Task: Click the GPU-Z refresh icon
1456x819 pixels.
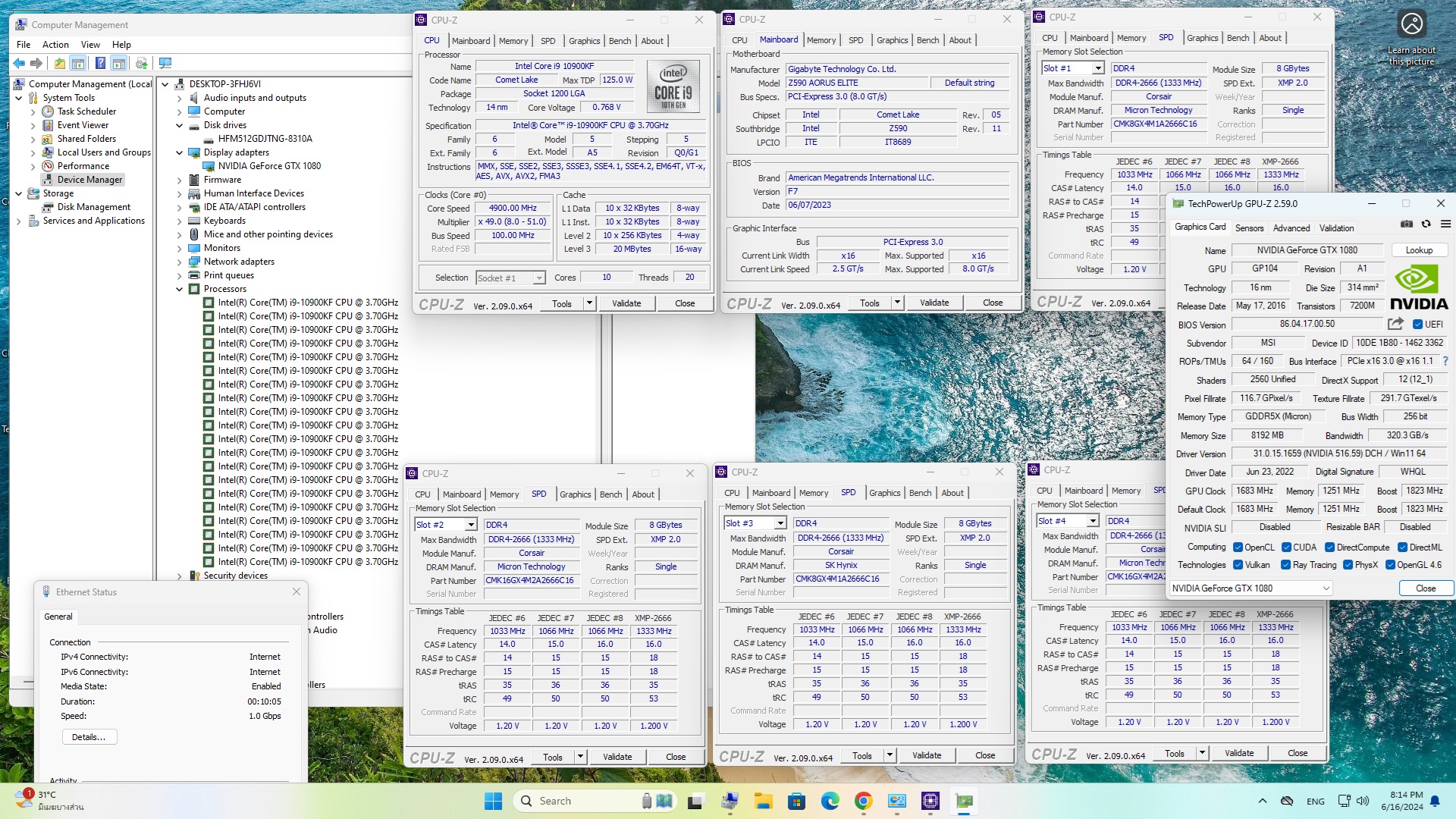Action: point(1426,224)
